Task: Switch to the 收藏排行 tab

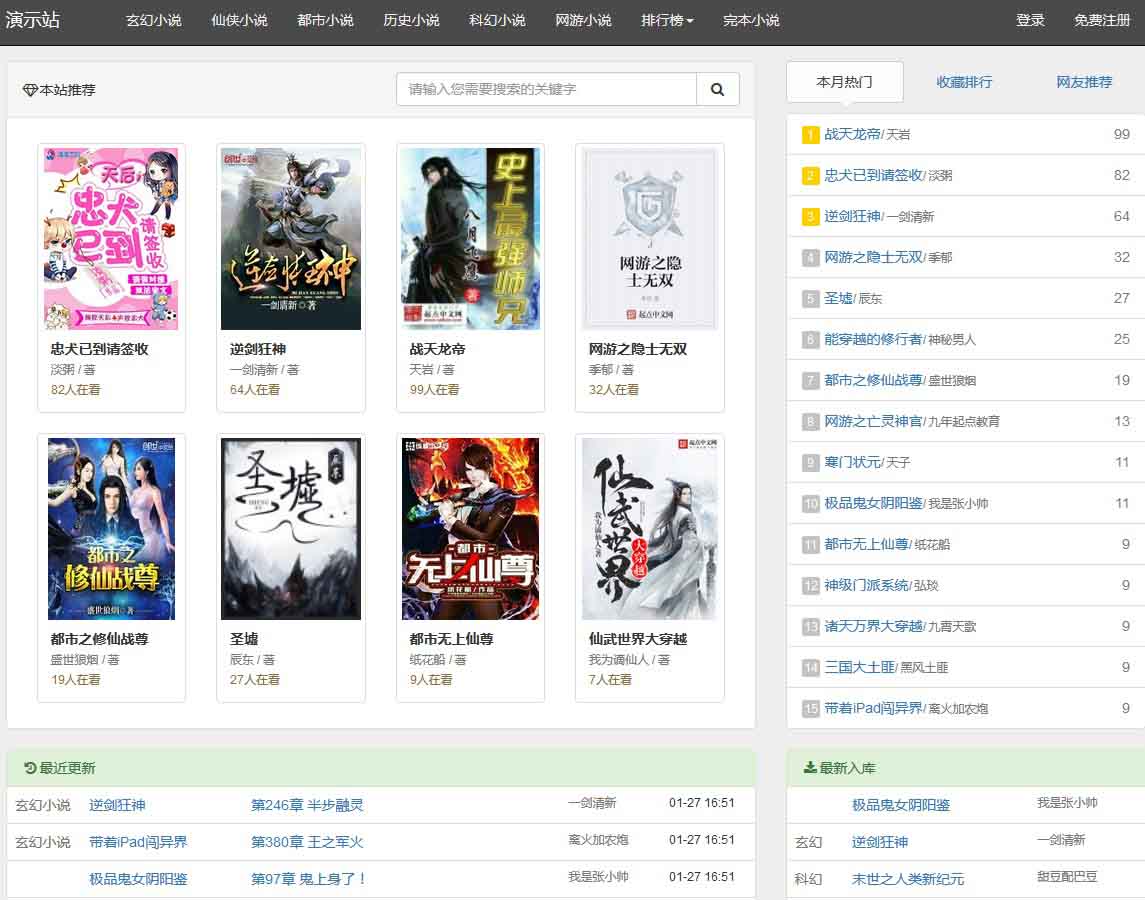Action: (x=964, y=82)
